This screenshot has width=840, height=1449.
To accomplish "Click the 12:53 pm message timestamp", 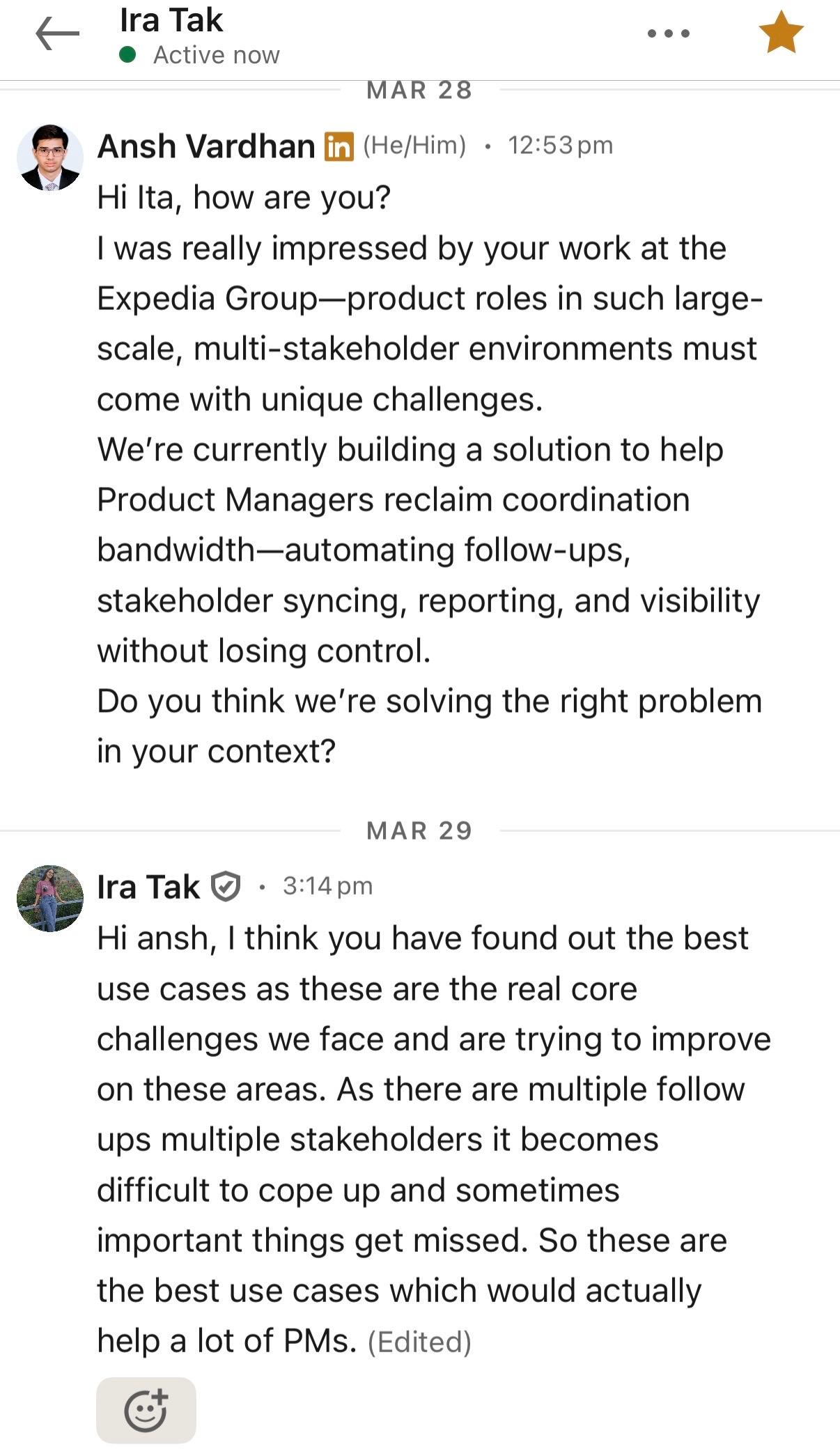I will (x=560, y=146).
